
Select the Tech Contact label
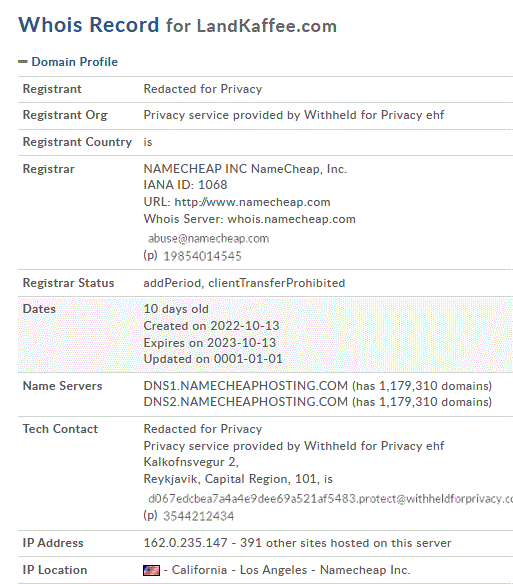tap(60, 429)
